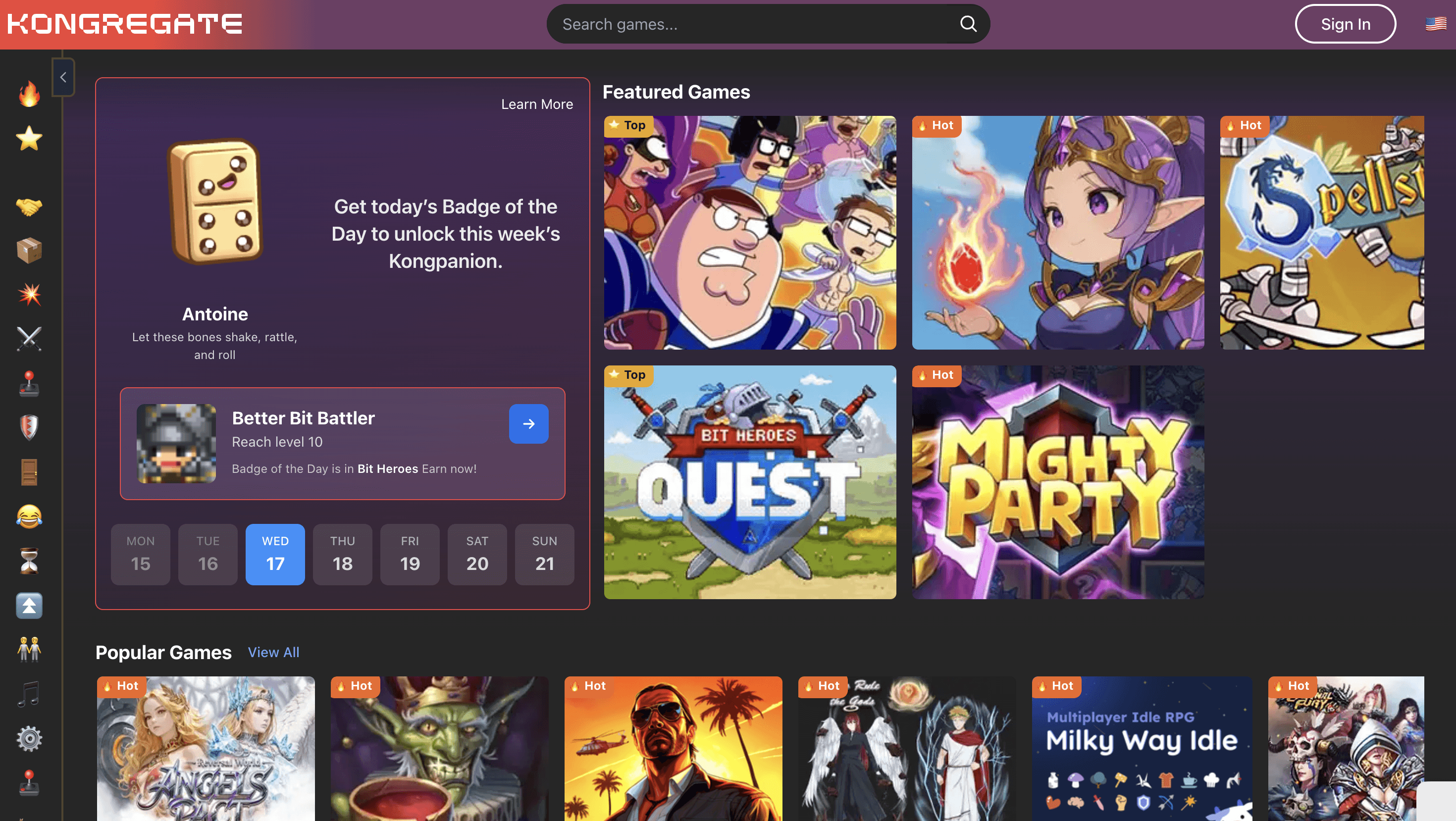Select the crossed swords category icon
The height and width of the screenshot is (821, 1456).
[x=29, y=339]
